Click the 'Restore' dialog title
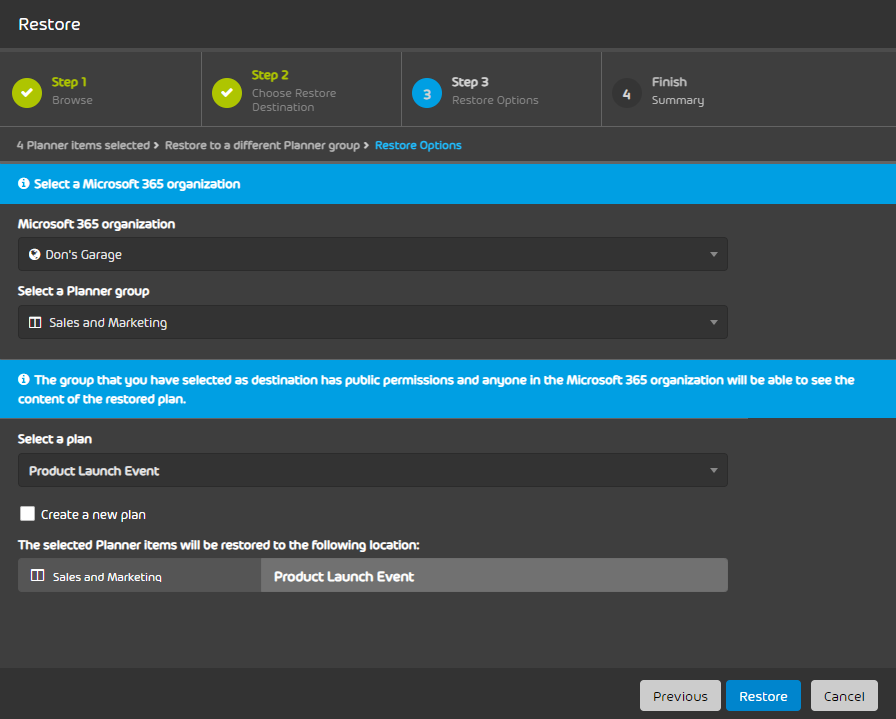This screenshot has width=896, height=719. (49, 24)
